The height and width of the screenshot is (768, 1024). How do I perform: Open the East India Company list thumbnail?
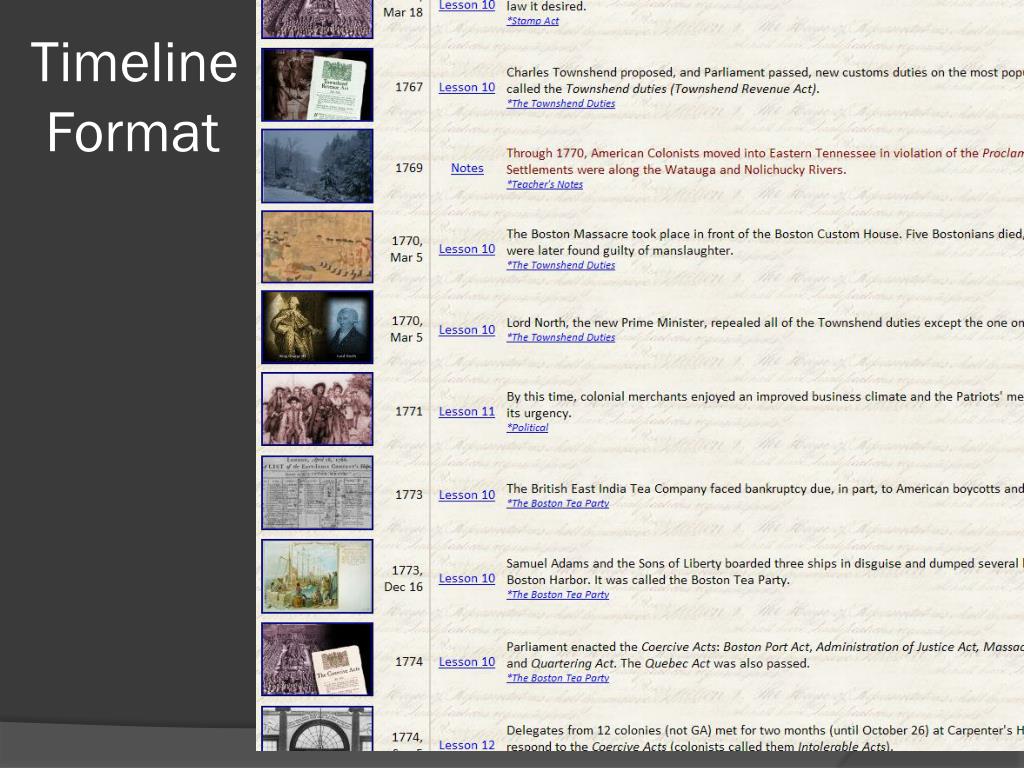[317, 492]
